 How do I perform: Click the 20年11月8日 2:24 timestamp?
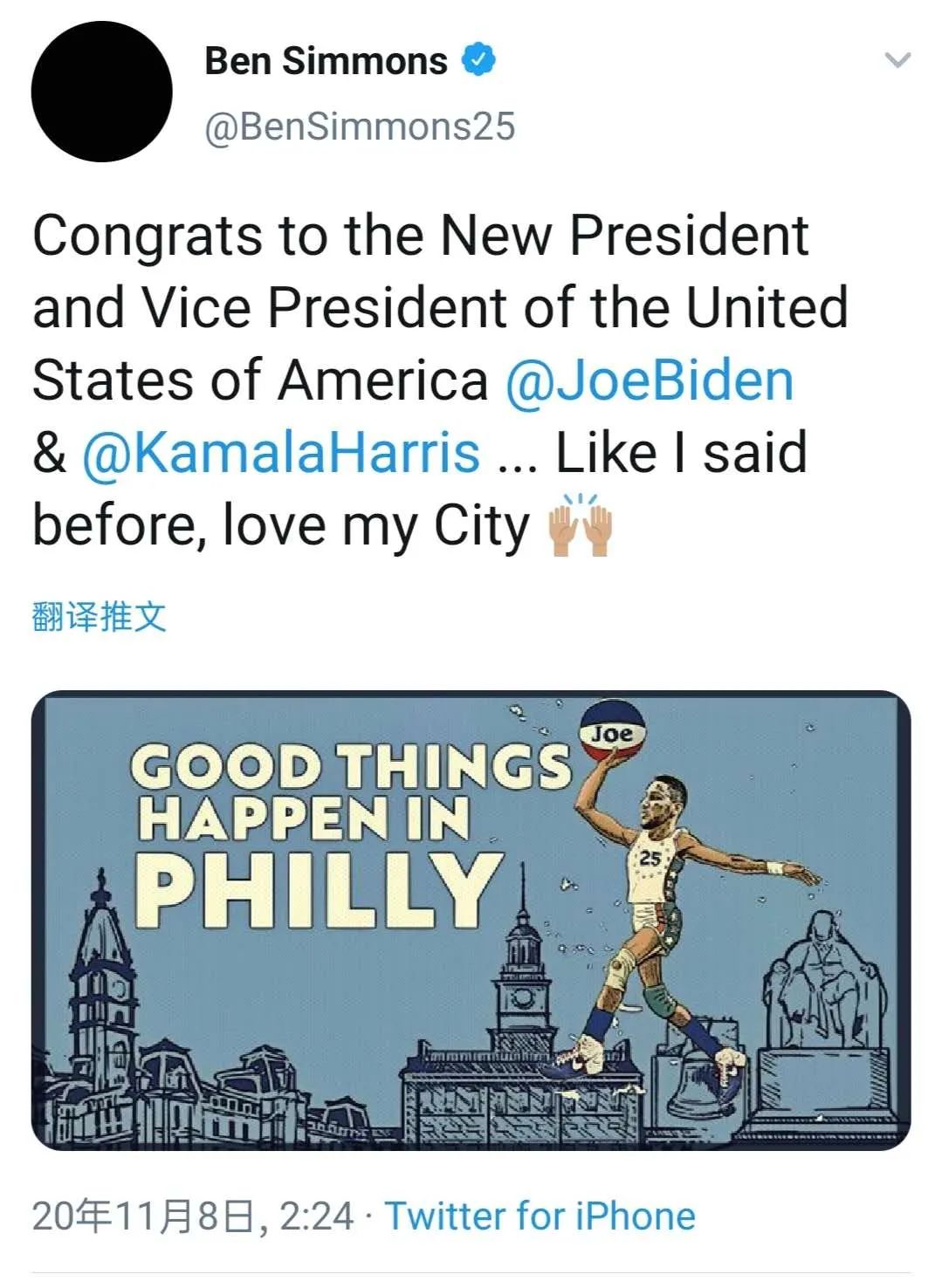click(x=193, y=1216)
